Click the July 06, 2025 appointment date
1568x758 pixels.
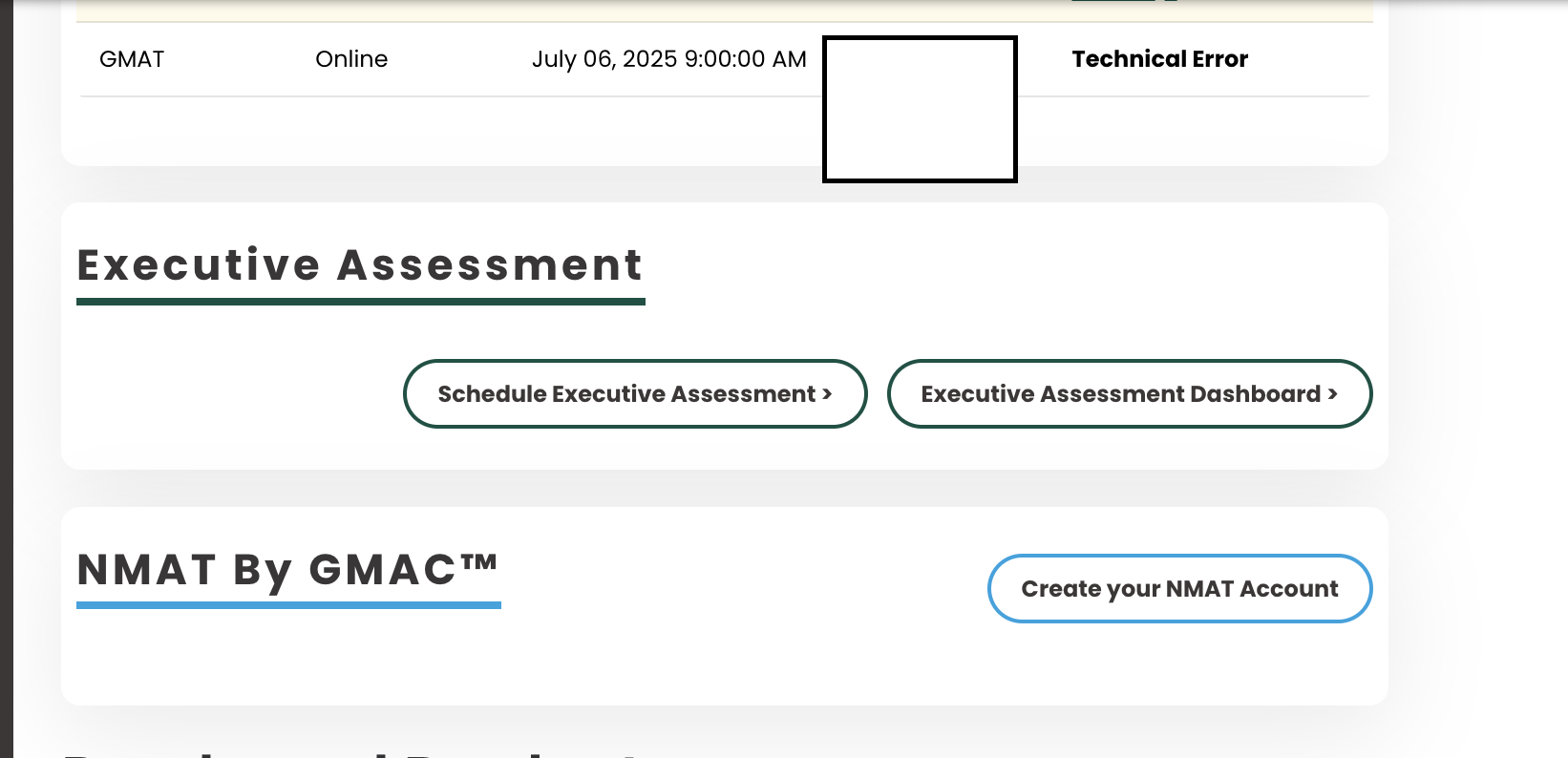669,59
